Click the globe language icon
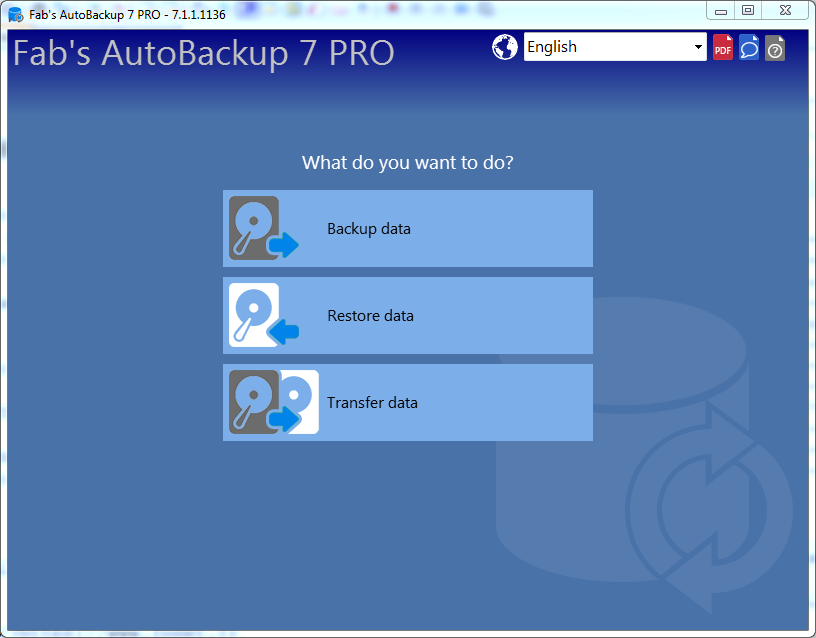The image size is (816, 638). 505,47
